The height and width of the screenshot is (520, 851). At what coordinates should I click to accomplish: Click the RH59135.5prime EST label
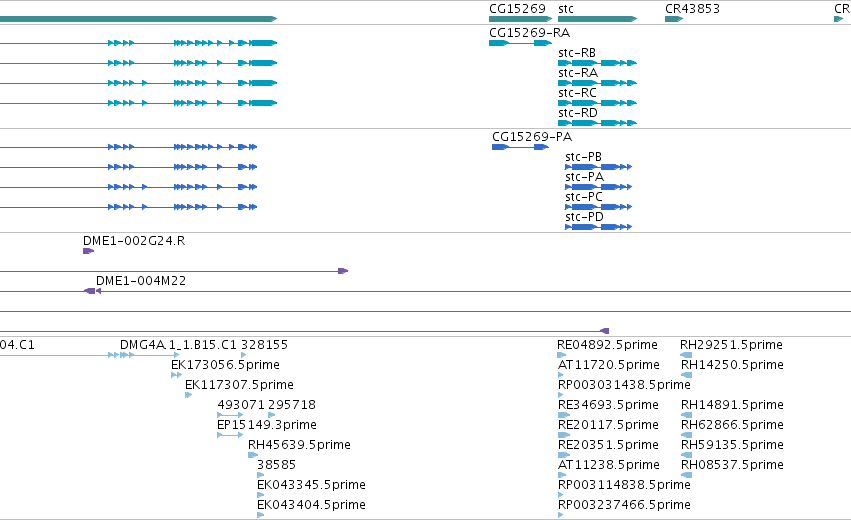(732, 445)
